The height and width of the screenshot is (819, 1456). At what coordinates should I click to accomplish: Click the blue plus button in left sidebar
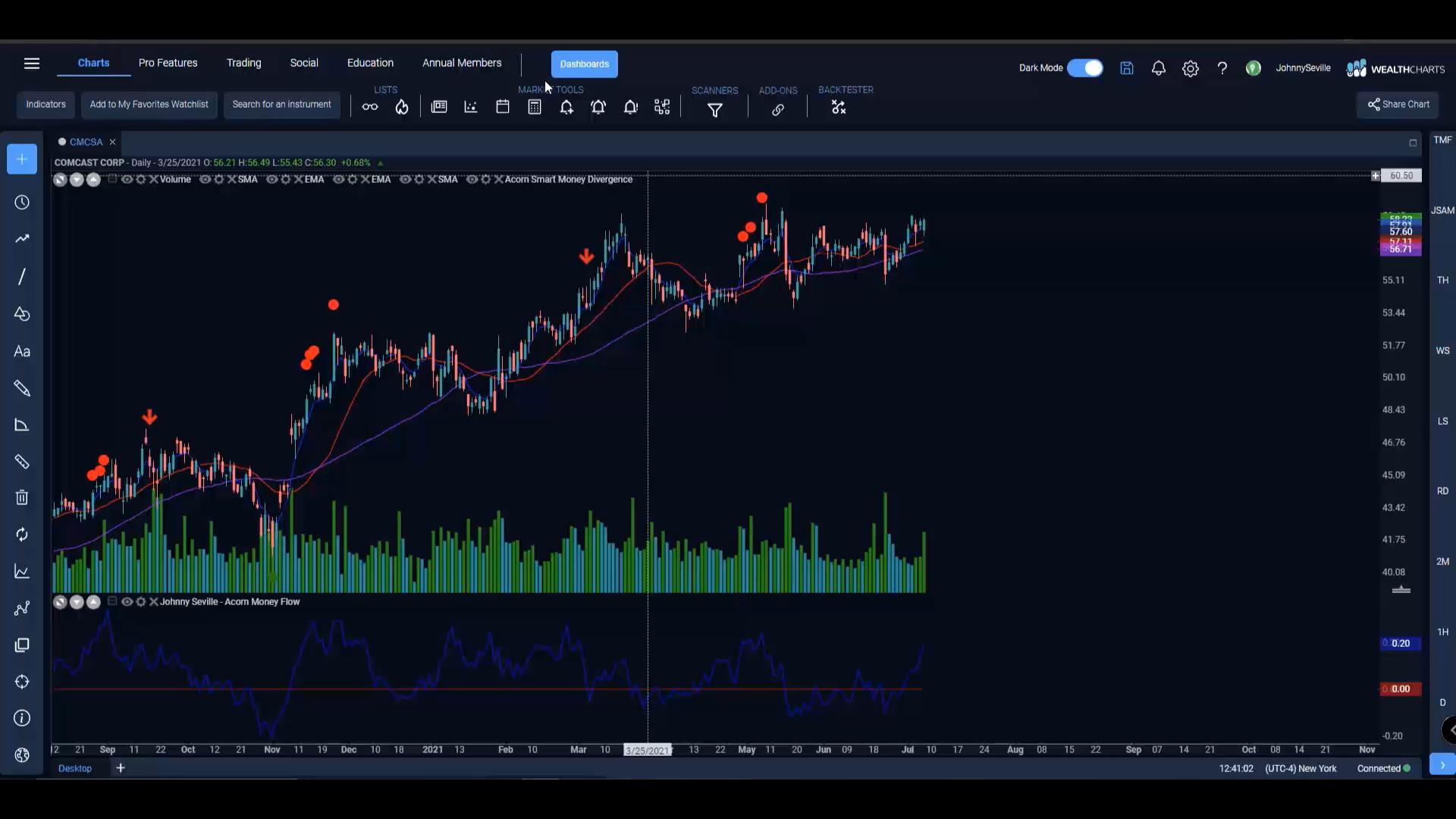tap(22, 159)
